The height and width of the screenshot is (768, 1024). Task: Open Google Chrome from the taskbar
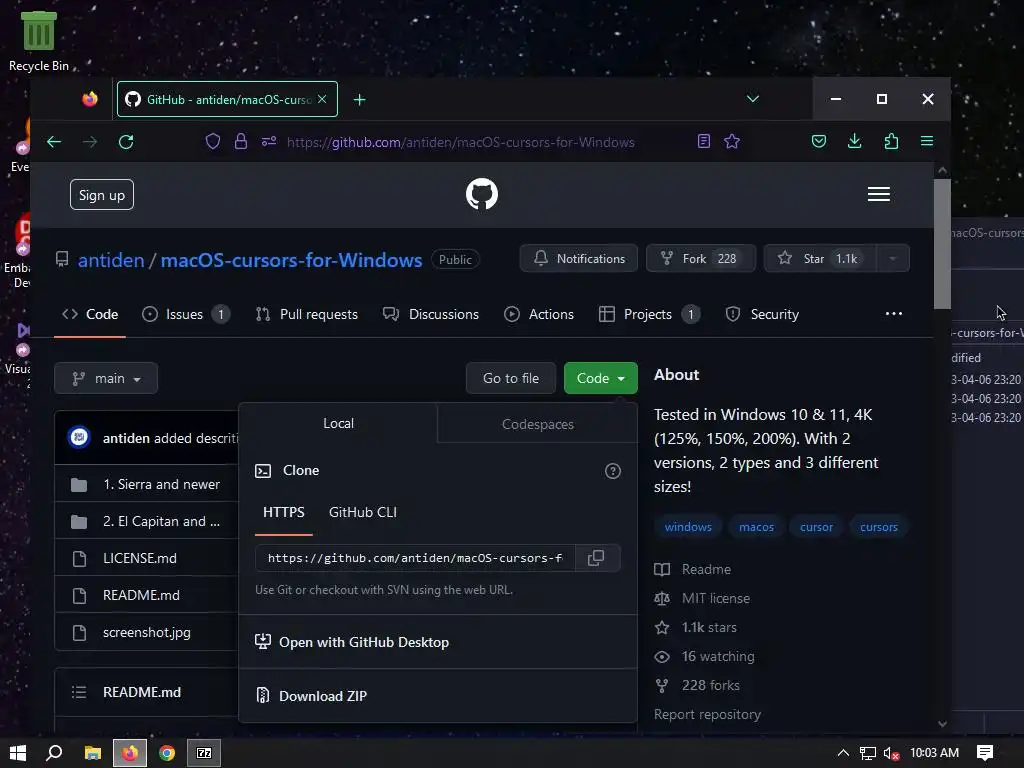167,753
